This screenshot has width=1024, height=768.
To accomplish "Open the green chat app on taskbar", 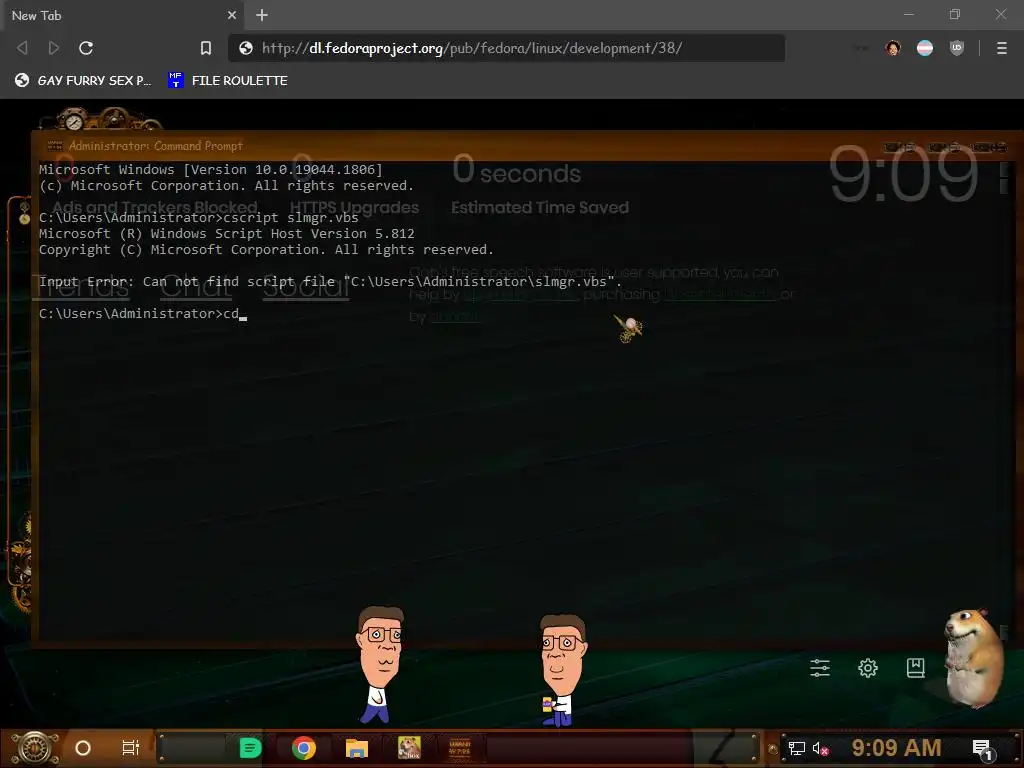I will (x=250, y=748).
